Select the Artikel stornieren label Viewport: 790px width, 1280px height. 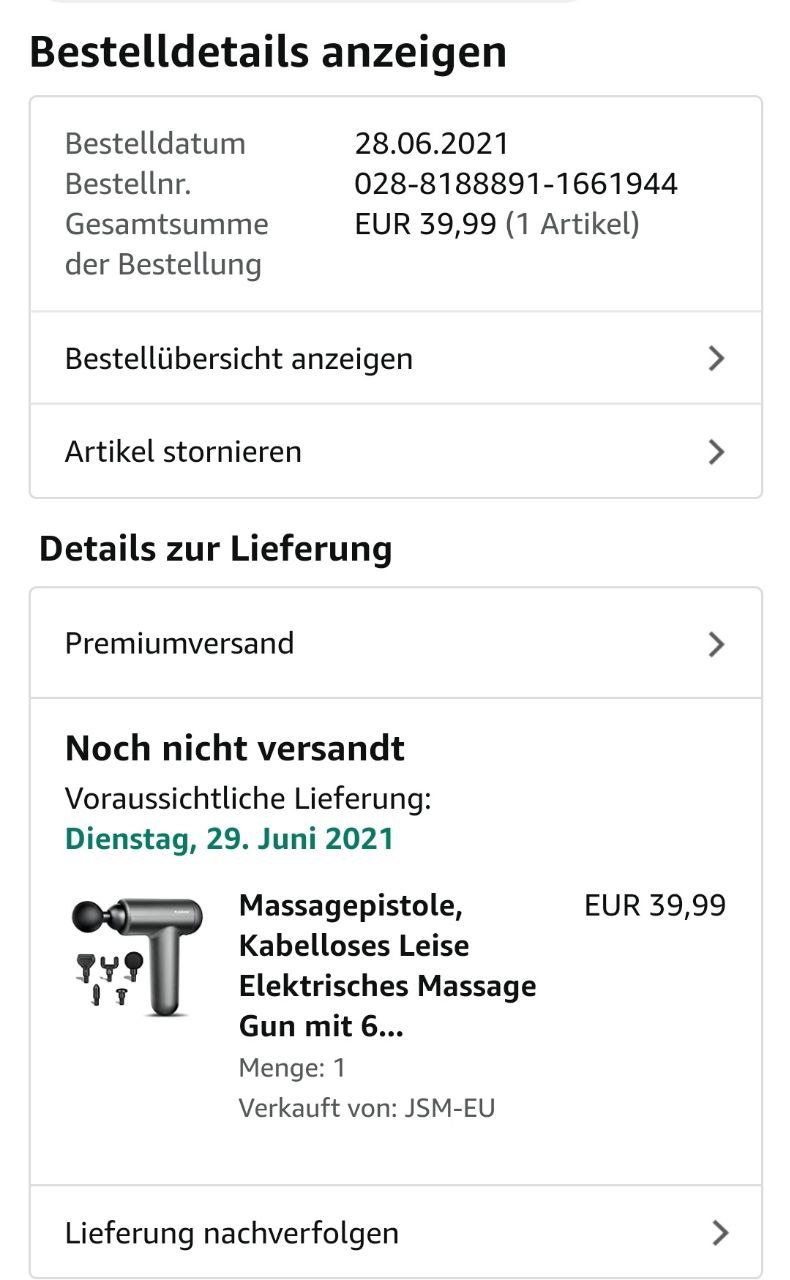[183, 451]
